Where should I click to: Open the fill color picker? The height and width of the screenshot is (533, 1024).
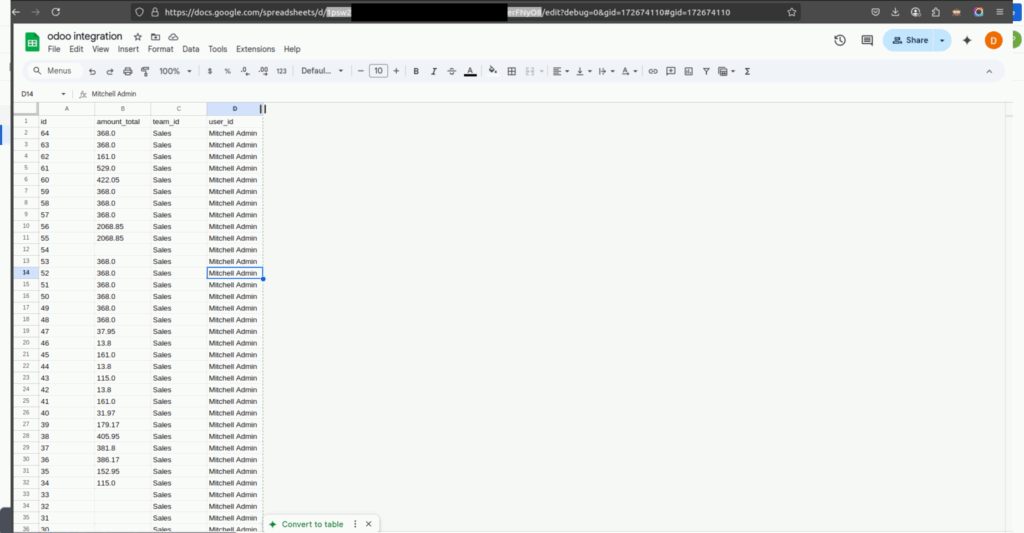493,71
